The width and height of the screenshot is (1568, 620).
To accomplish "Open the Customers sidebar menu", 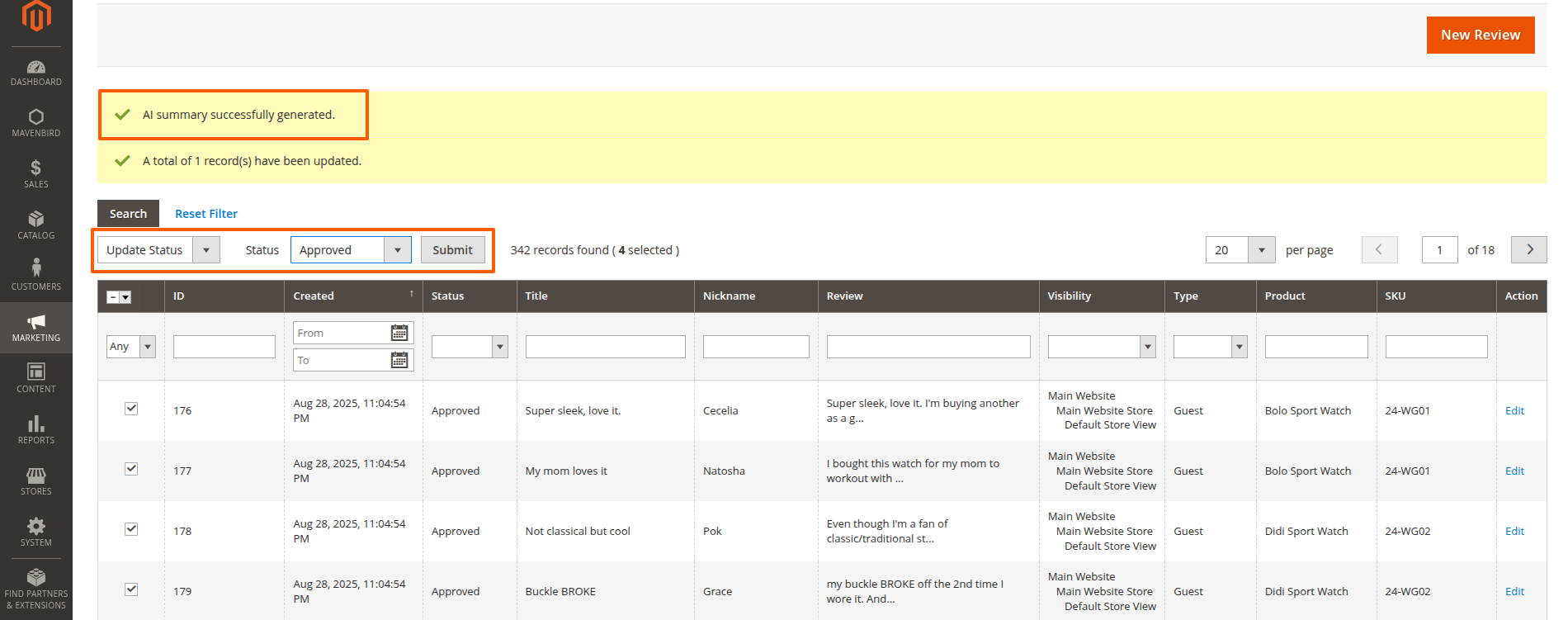I will pos(35,277).
